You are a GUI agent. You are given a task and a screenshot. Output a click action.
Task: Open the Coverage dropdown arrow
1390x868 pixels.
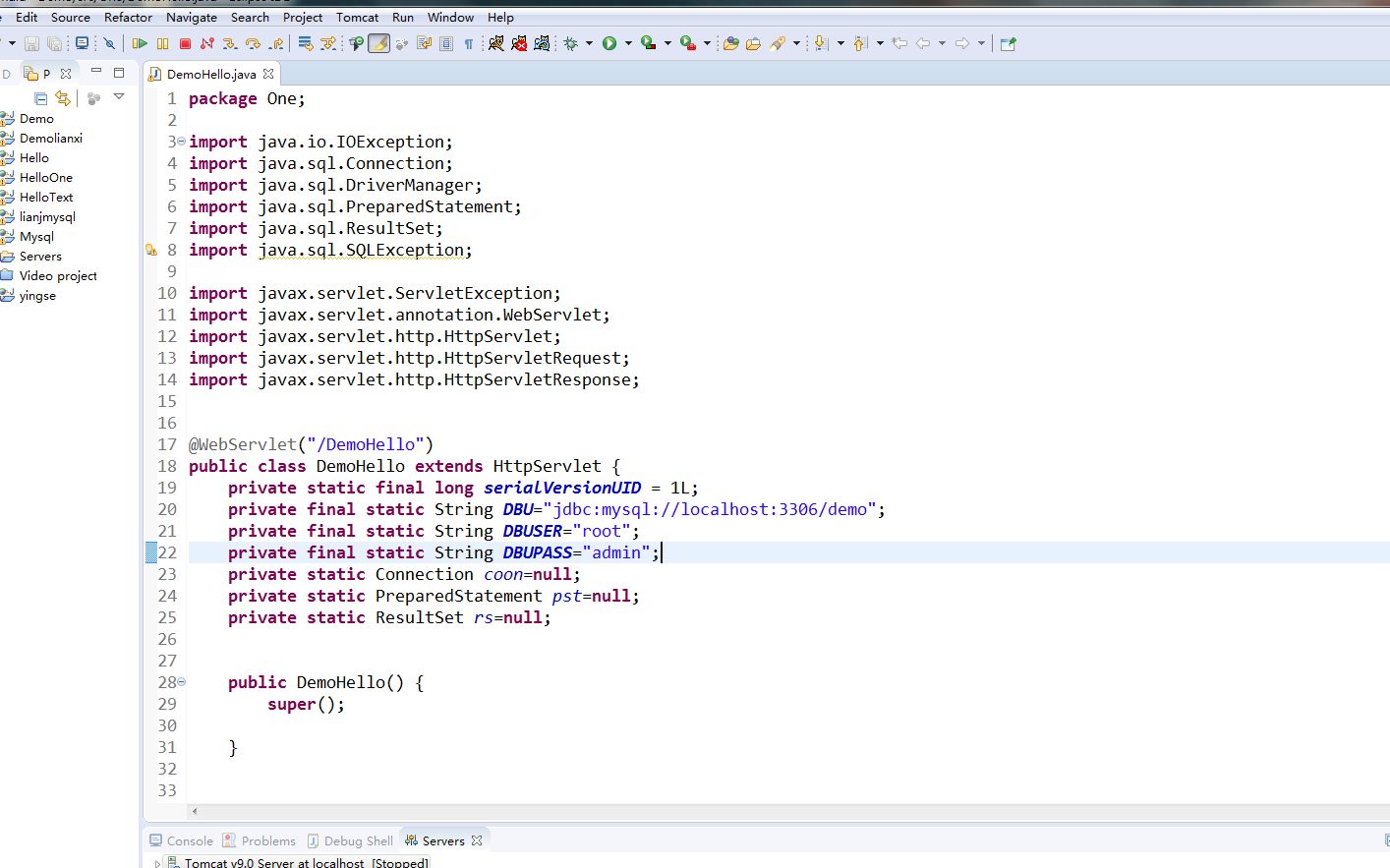point(667,43)
